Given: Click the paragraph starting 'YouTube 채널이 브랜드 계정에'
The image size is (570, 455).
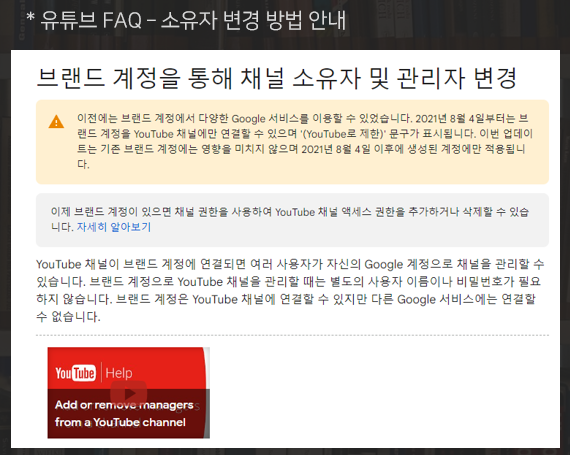Looking at the screenshot, I should (x=290, y=290).
